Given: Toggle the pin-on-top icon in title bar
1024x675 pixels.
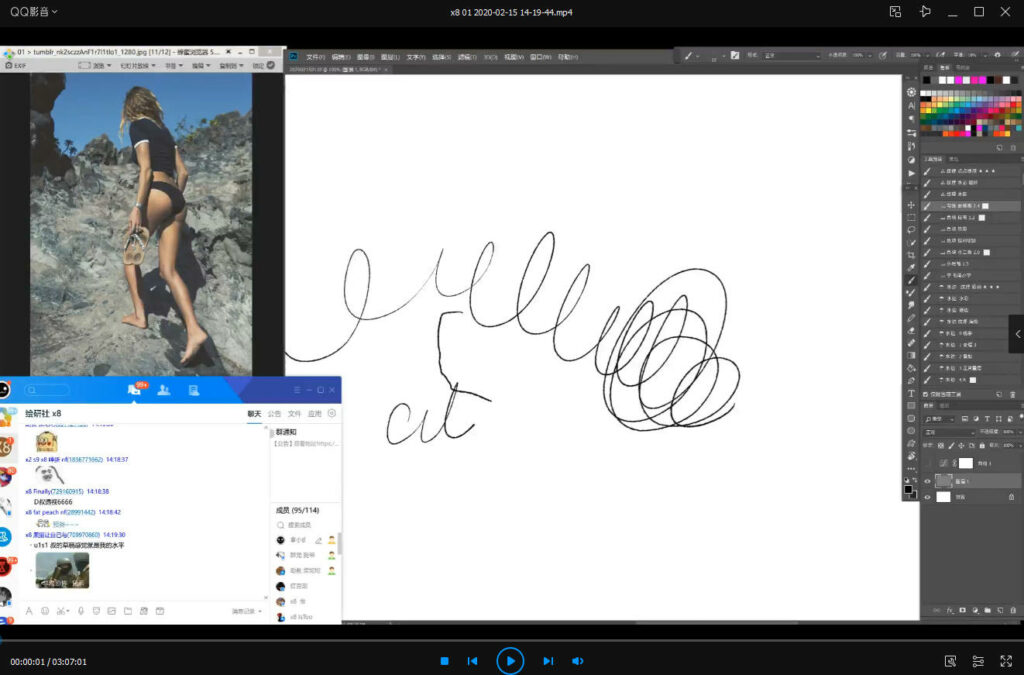Looking at the screenshot, I should tap(925, 12).
